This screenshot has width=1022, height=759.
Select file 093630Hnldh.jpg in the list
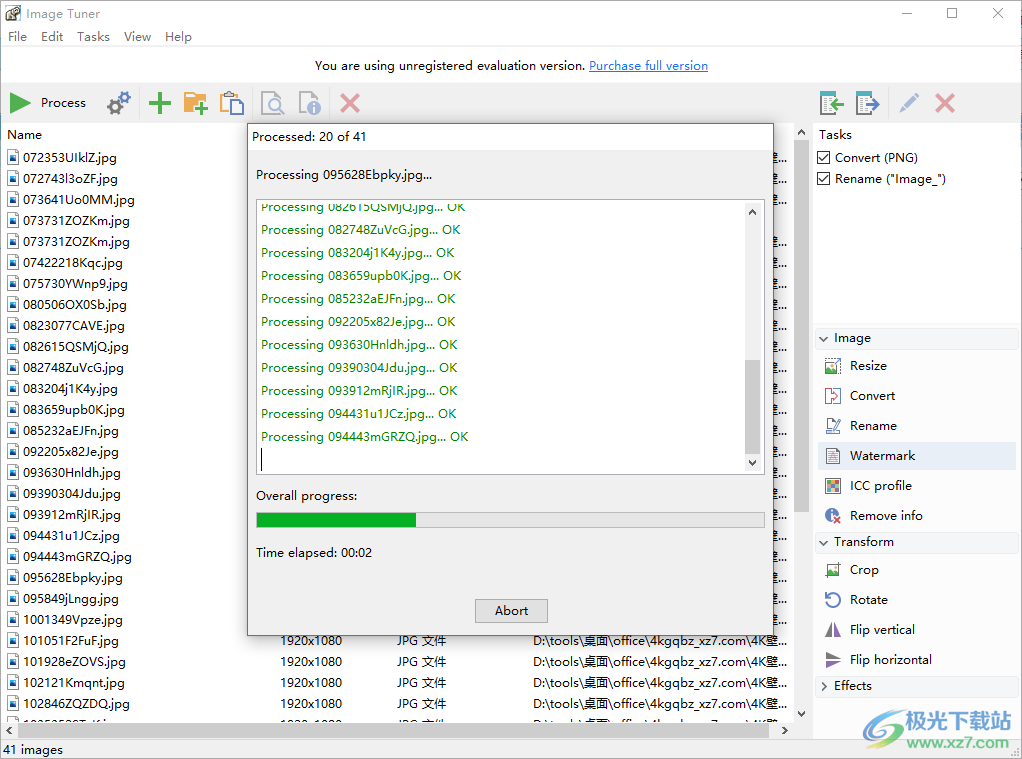pyautogui.click(x=72, y=473)
